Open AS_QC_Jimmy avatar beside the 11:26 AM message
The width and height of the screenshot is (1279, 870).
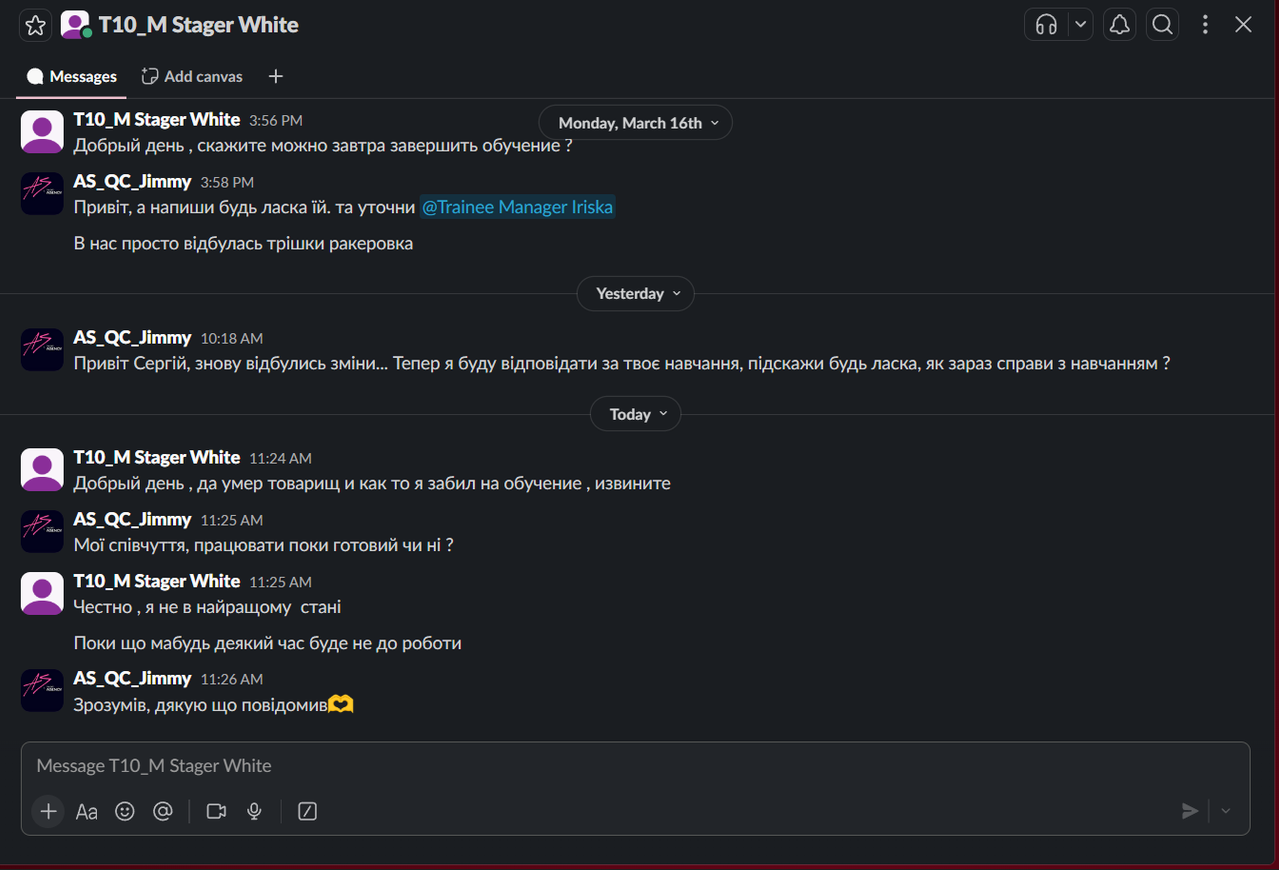(42, 691)
